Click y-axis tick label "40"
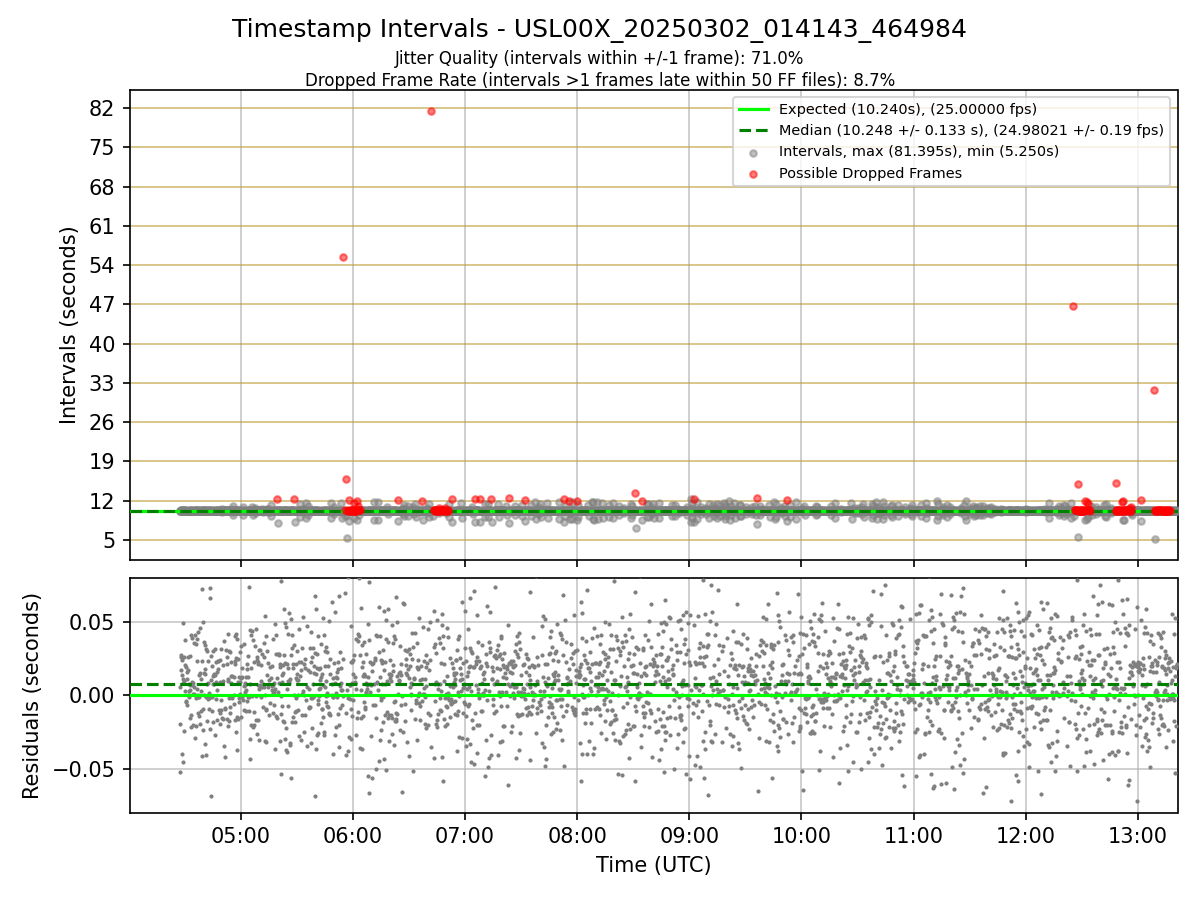 104,343
